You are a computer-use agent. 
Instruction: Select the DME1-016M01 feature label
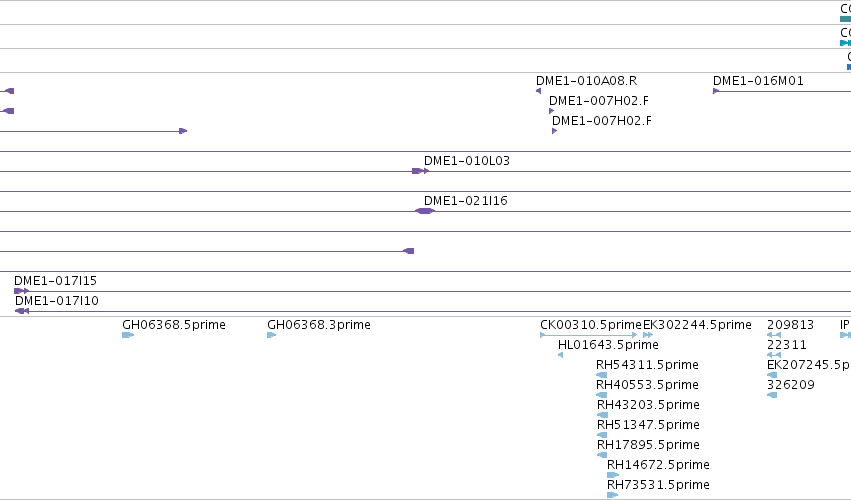758,81
